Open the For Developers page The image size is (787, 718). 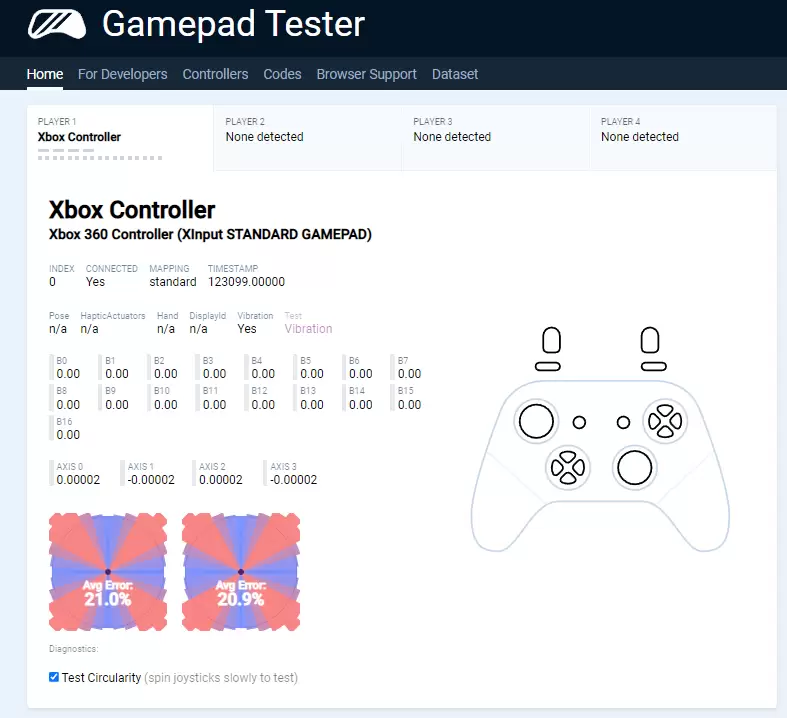pyautogui.click(x=122, y=74)
